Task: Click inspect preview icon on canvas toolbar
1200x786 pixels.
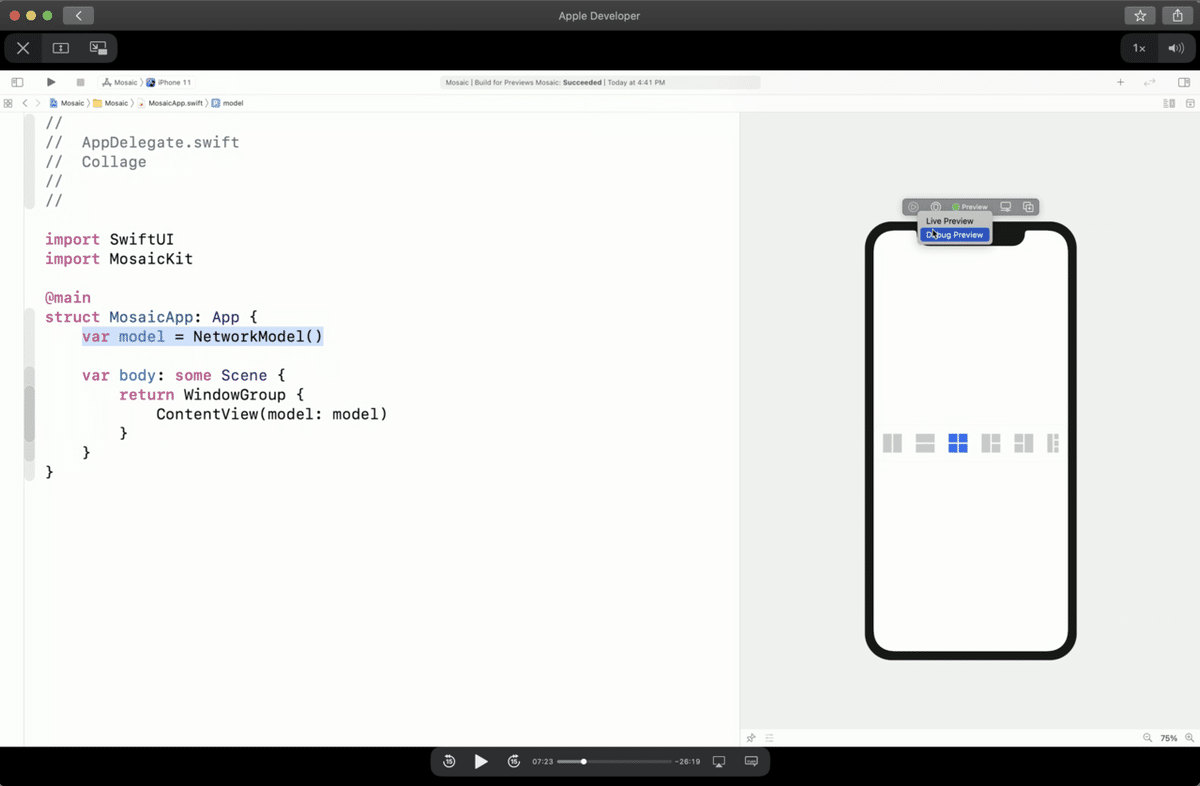Action: (x=936, y=207)
